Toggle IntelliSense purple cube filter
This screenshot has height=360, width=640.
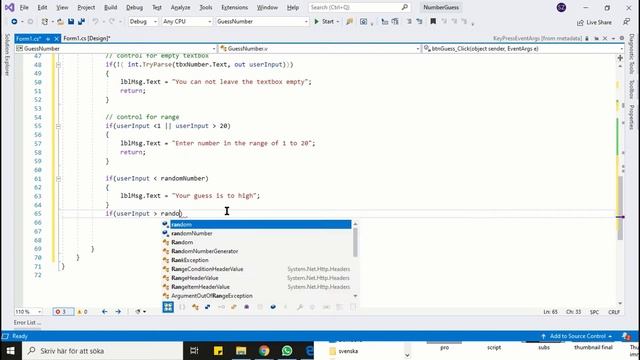[x=247, y=307]
